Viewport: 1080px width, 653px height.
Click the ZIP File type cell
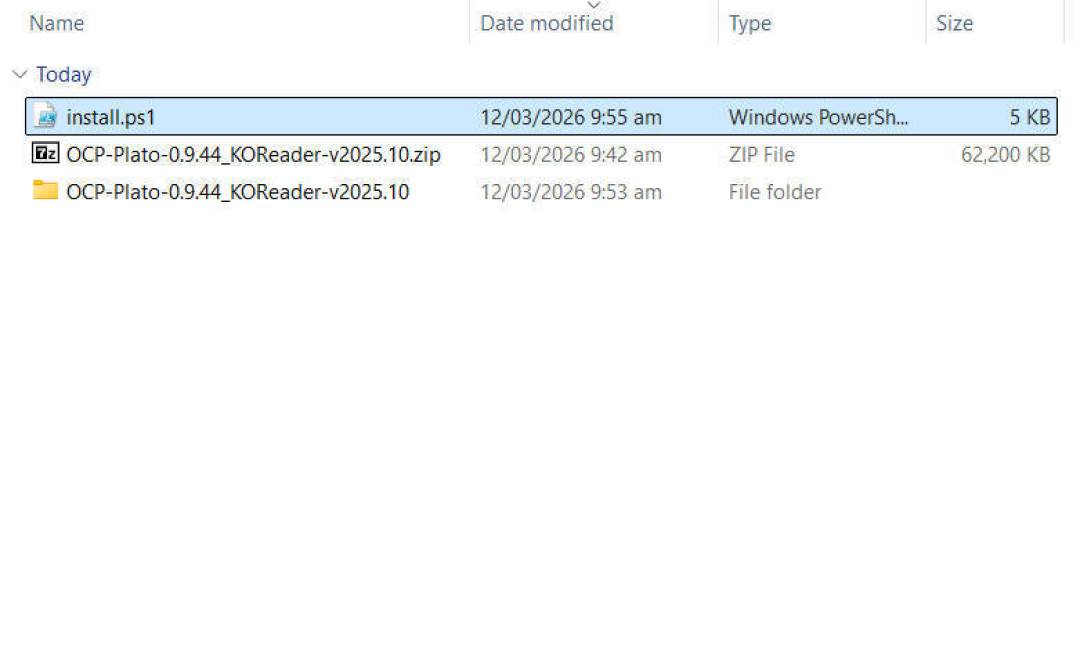click(761, 154)
